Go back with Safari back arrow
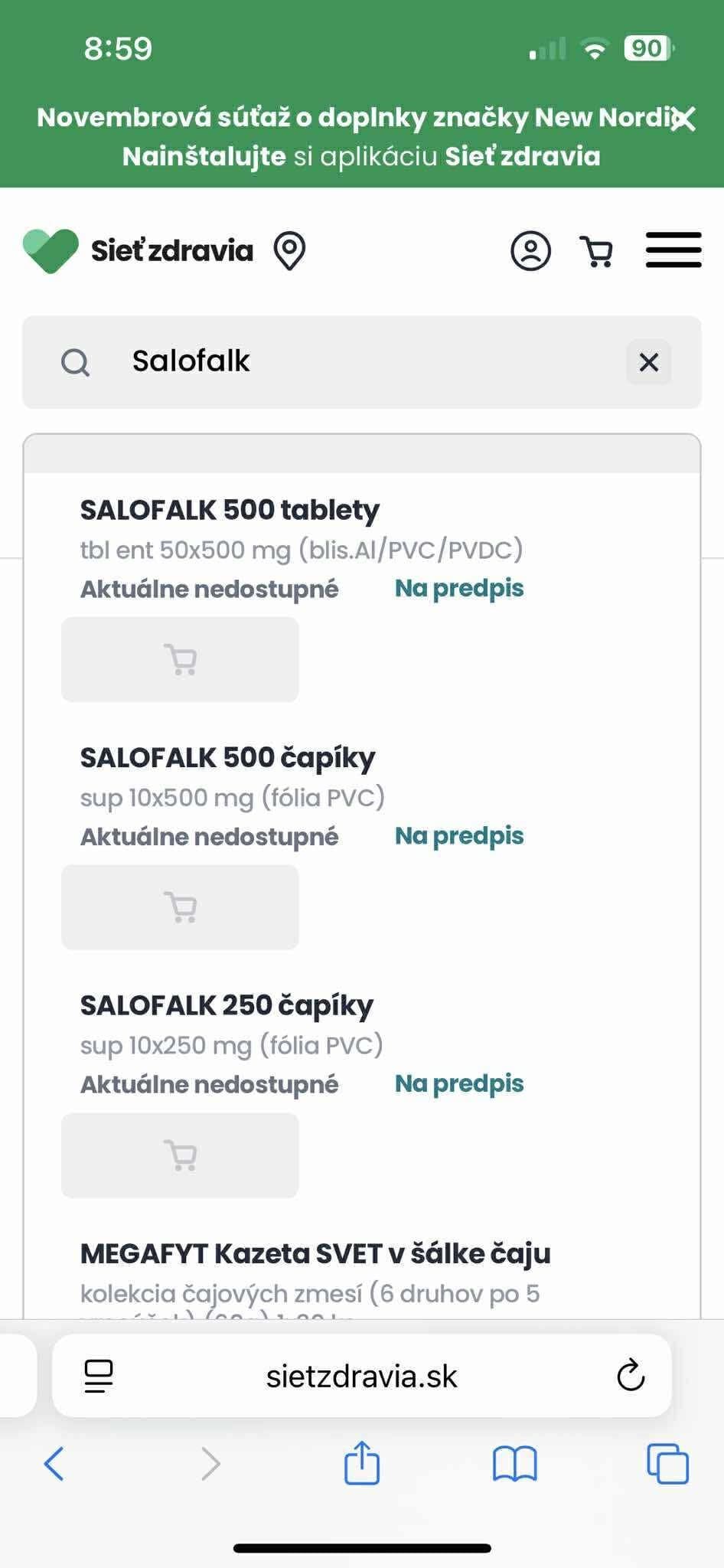This screenshot has height=1568, width=724. (x=54, y=1464)
